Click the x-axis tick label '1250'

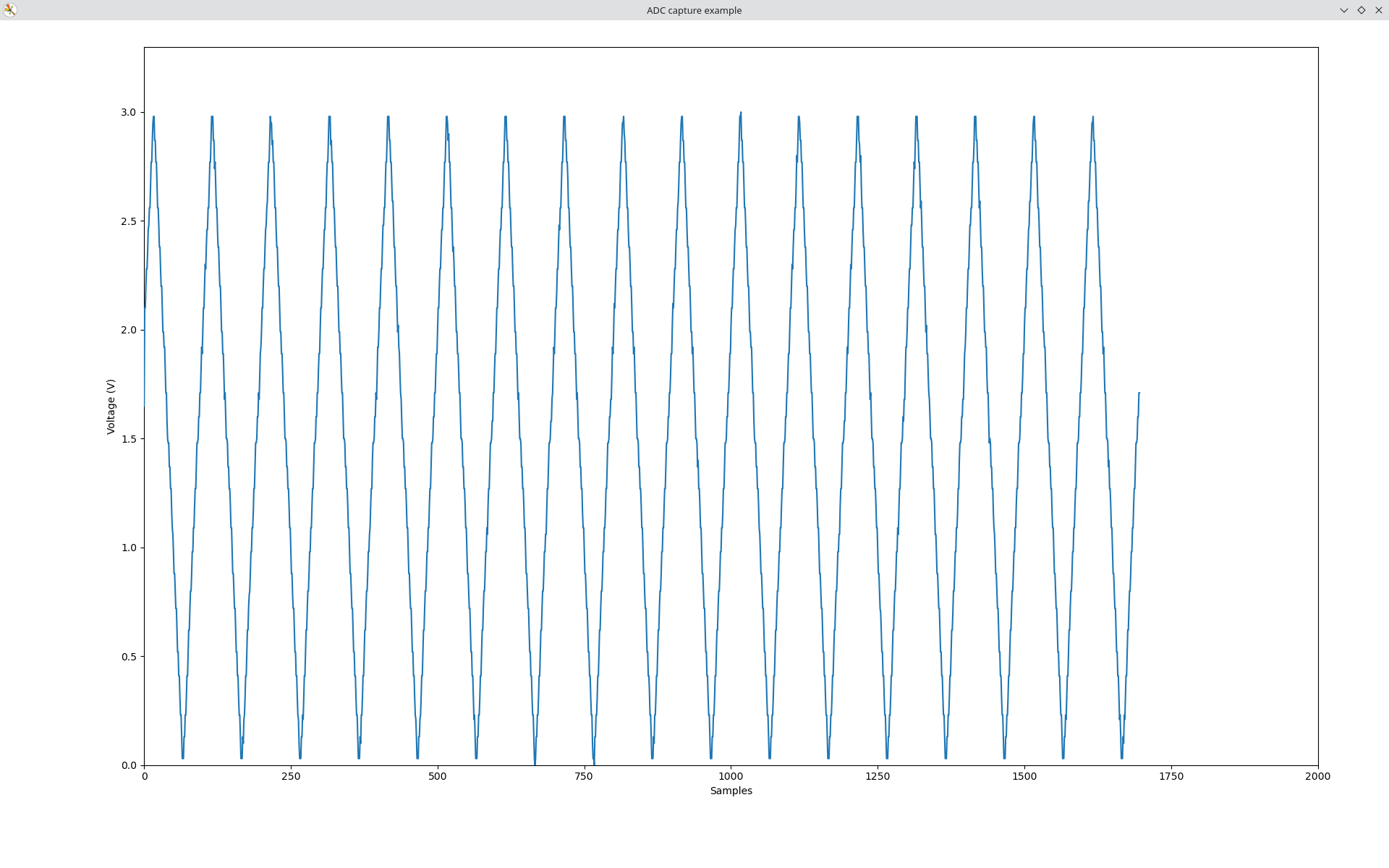click(x=878, y=776)
